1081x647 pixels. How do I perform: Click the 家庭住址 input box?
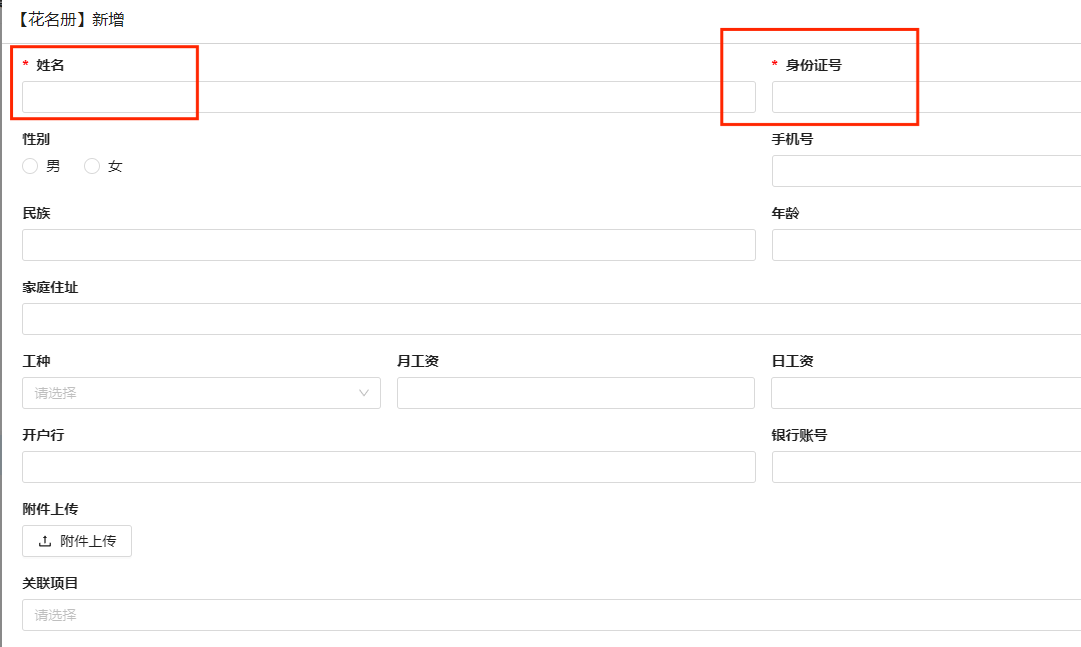click(x=550, y=319)
